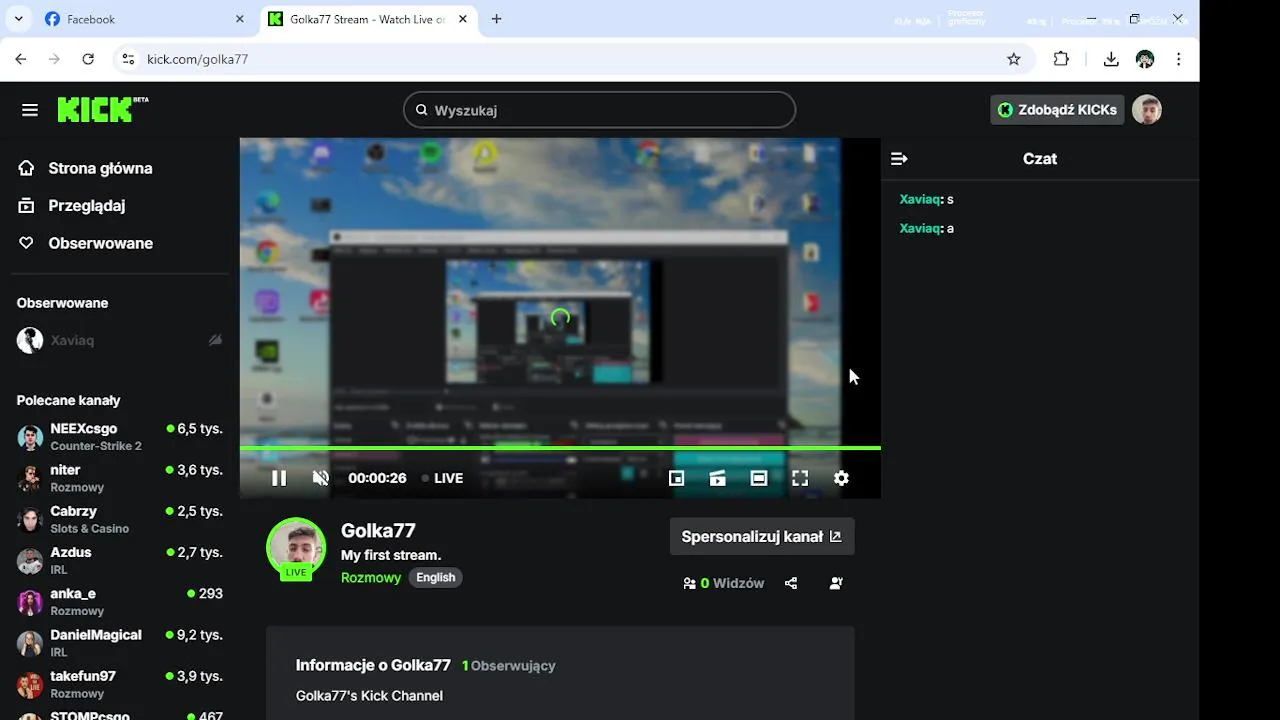
Task: Pause the live stream
Action: click(x=279, y=478)
